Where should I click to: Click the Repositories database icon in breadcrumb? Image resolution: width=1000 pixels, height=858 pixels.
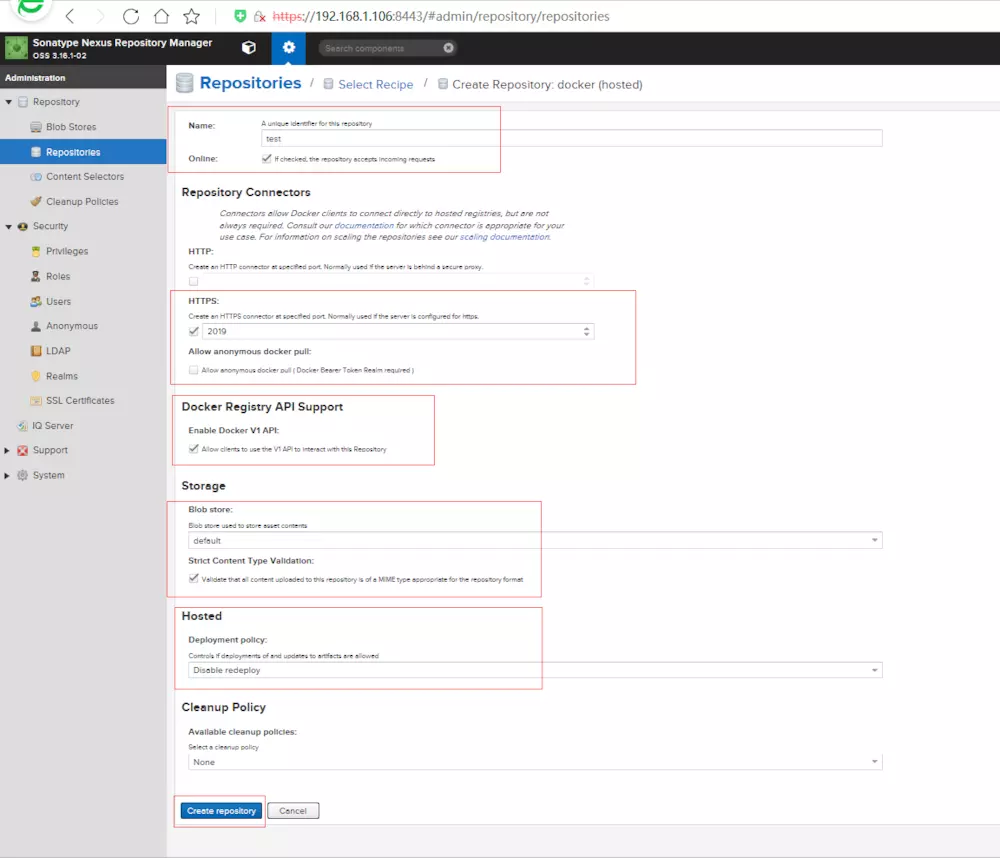(x=184, y=83)
